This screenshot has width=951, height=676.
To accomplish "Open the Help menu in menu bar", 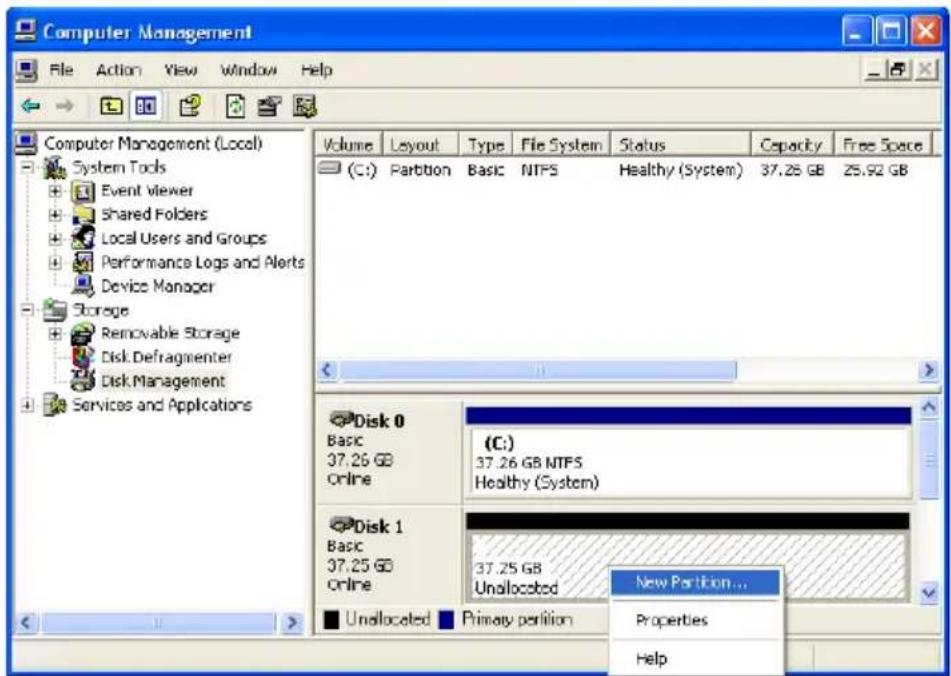I will [x=317, y=70].
